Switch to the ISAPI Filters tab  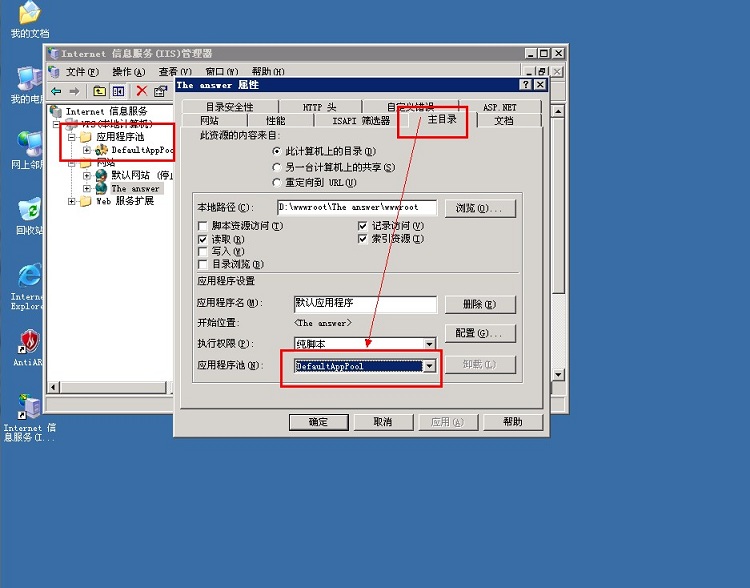[x=361, y=120]
